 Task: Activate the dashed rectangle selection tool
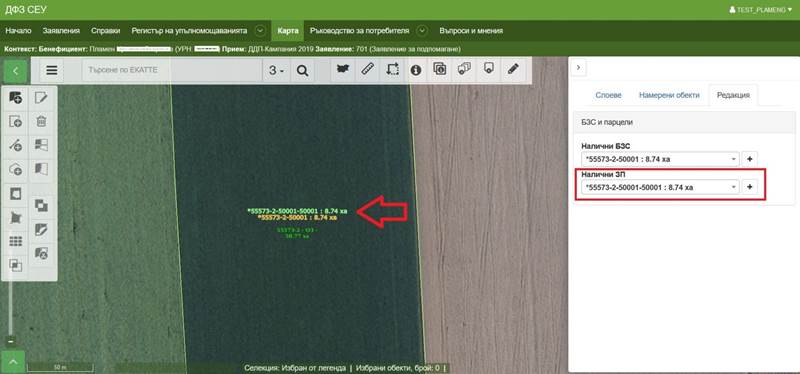392,69
